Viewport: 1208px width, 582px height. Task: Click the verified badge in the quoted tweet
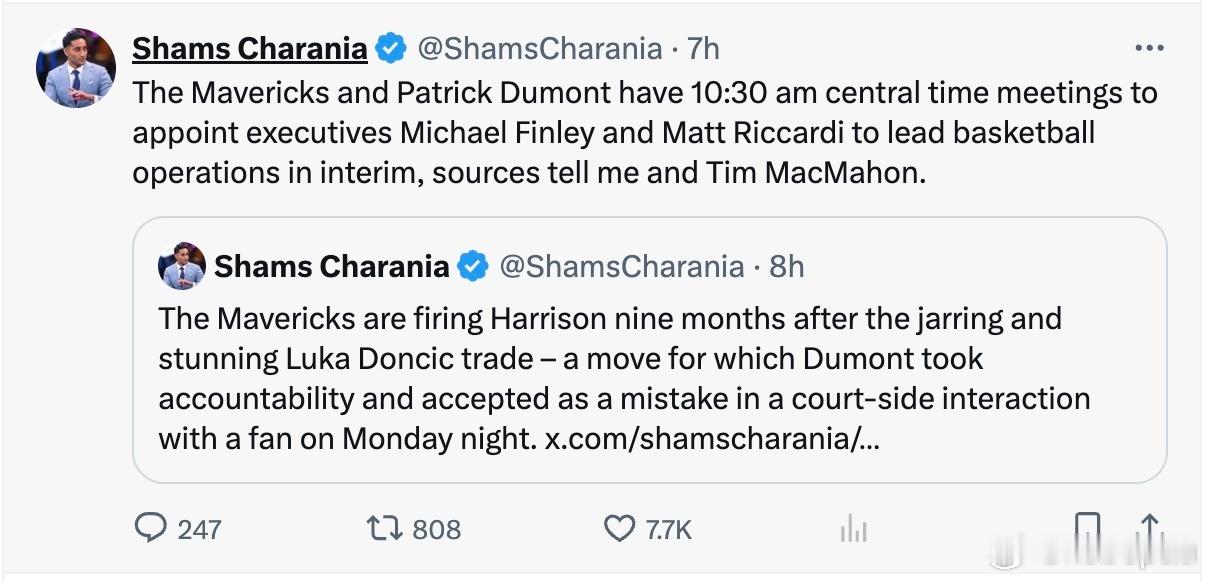point(472,266)
